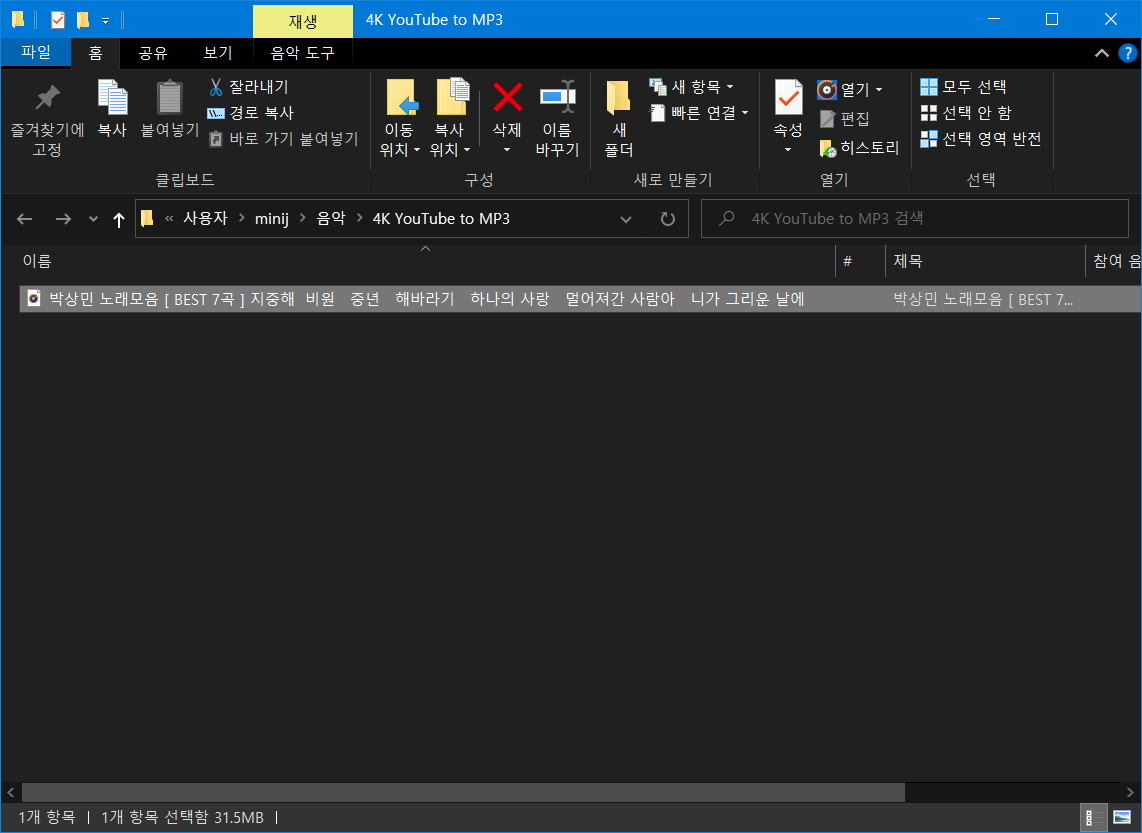The height and width of the screenshot is (833, 1142).
Task: Sort by the # column header
Action: 860,261
